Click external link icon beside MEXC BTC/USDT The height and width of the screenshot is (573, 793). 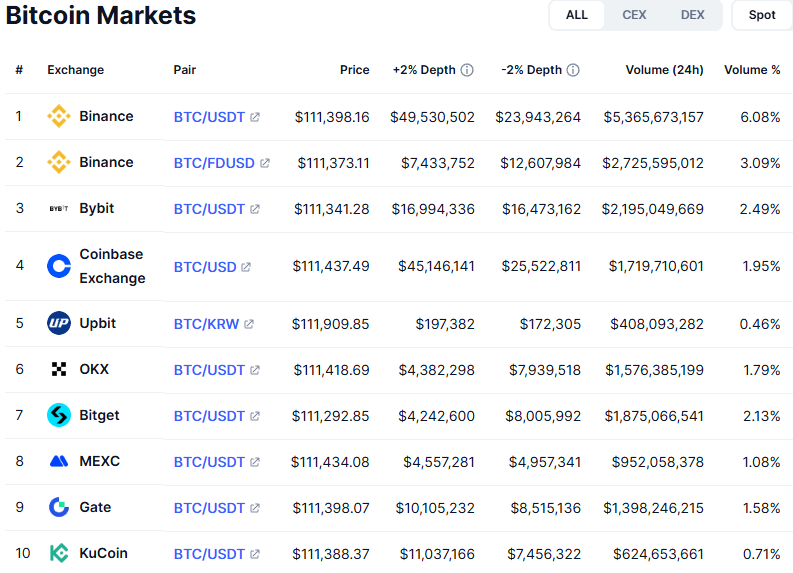255,462
